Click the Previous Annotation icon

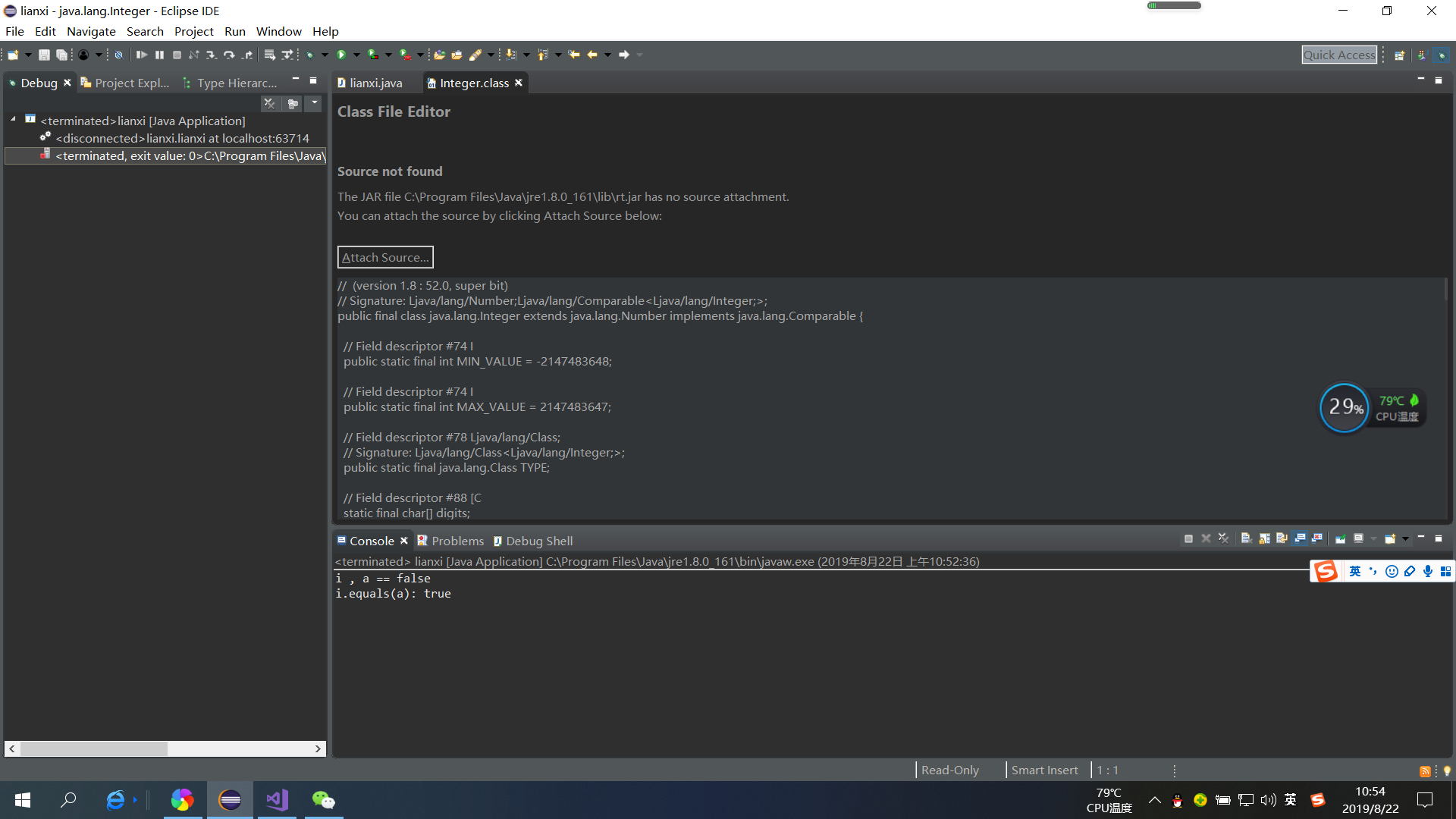point(543,55)
